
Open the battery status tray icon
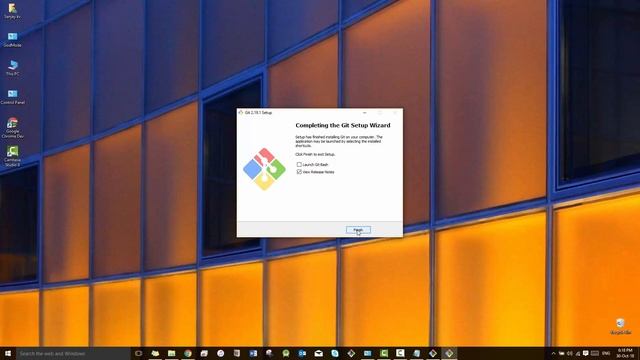click(562, 353)
